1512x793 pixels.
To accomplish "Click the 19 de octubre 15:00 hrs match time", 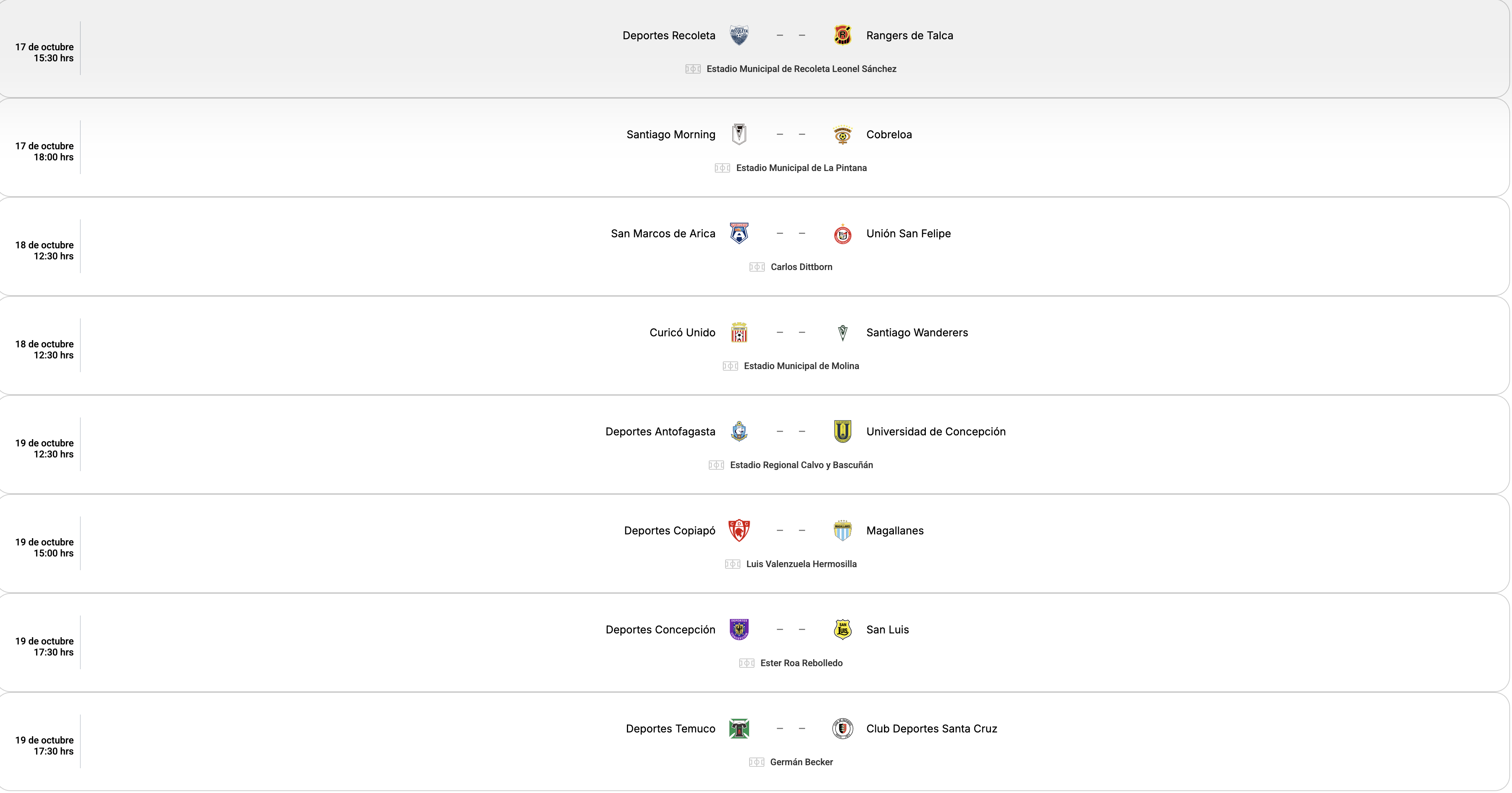I will point(45,548).
